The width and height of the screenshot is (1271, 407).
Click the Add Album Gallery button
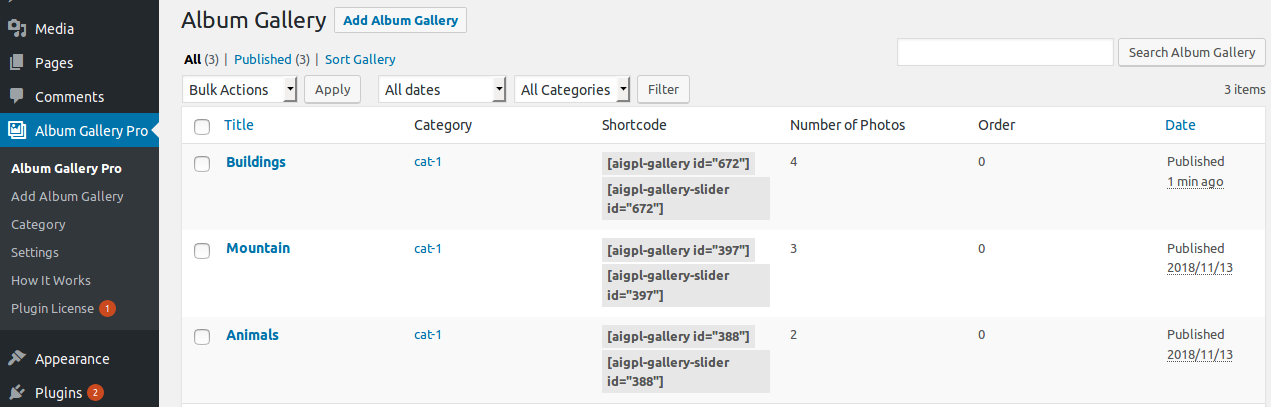point(400,20)
